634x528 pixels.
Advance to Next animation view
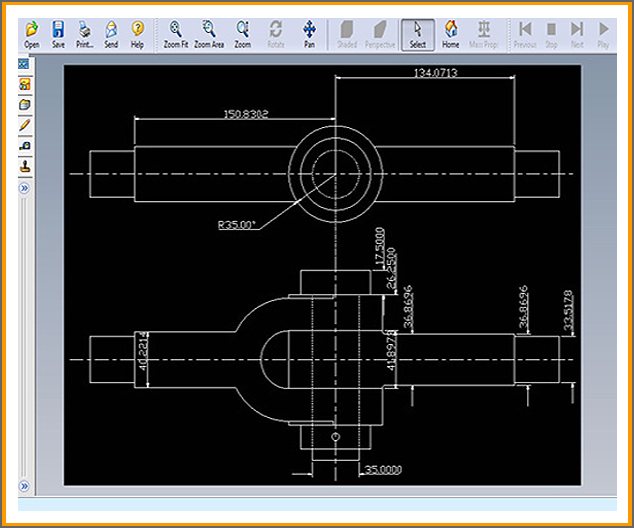point(577,35)
